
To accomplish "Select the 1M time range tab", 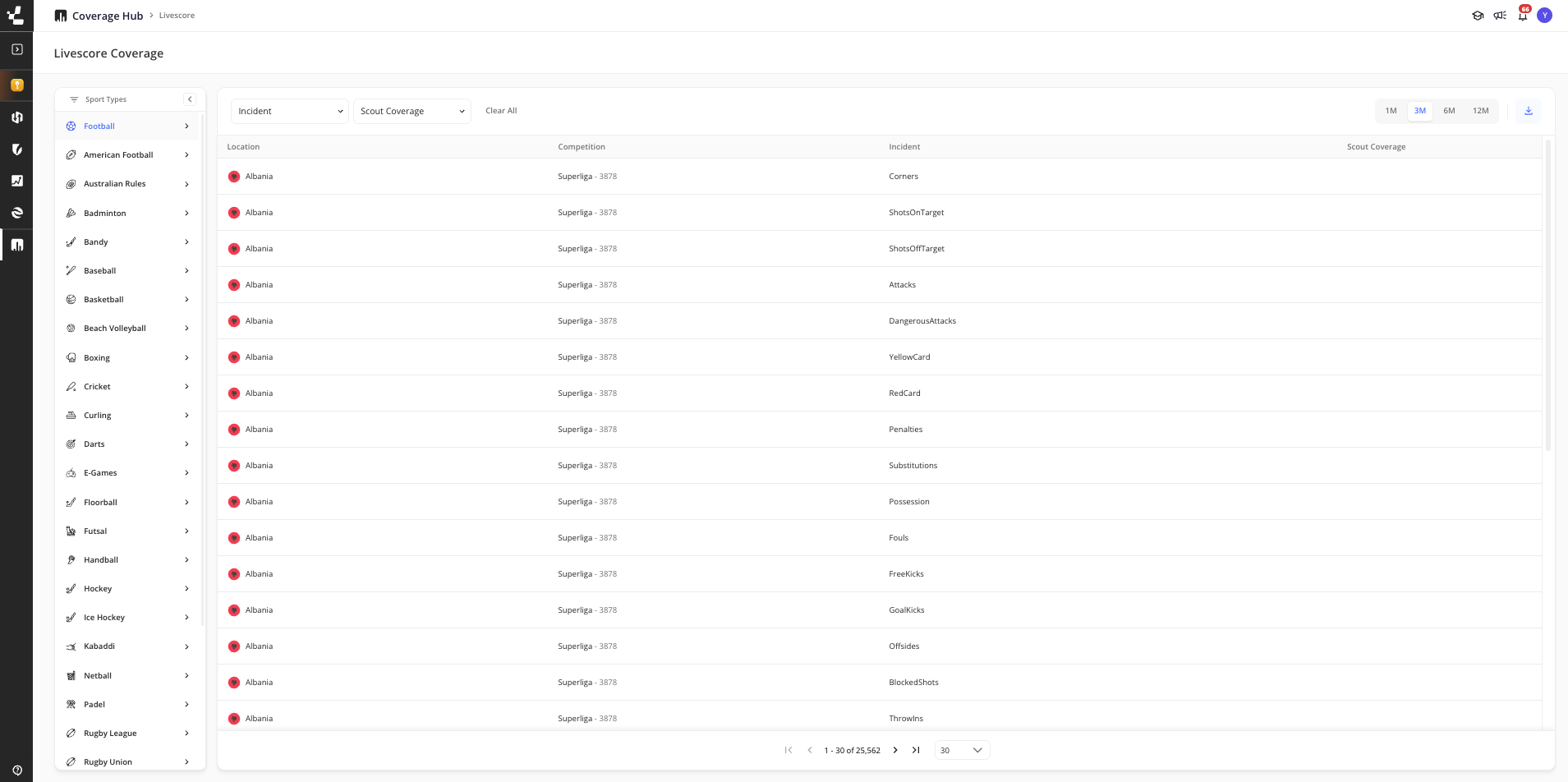I will click(x=1391, y=111).
